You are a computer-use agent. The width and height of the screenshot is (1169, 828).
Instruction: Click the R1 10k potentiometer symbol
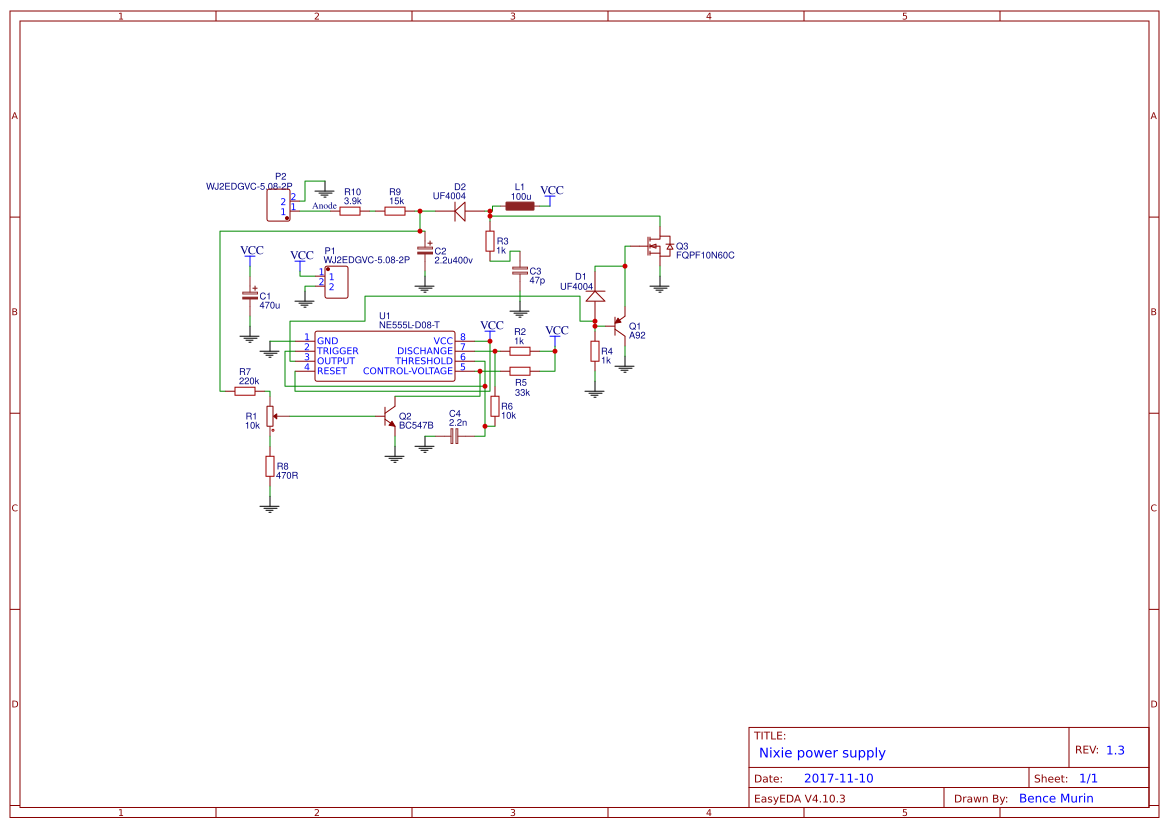pos(270,417)
